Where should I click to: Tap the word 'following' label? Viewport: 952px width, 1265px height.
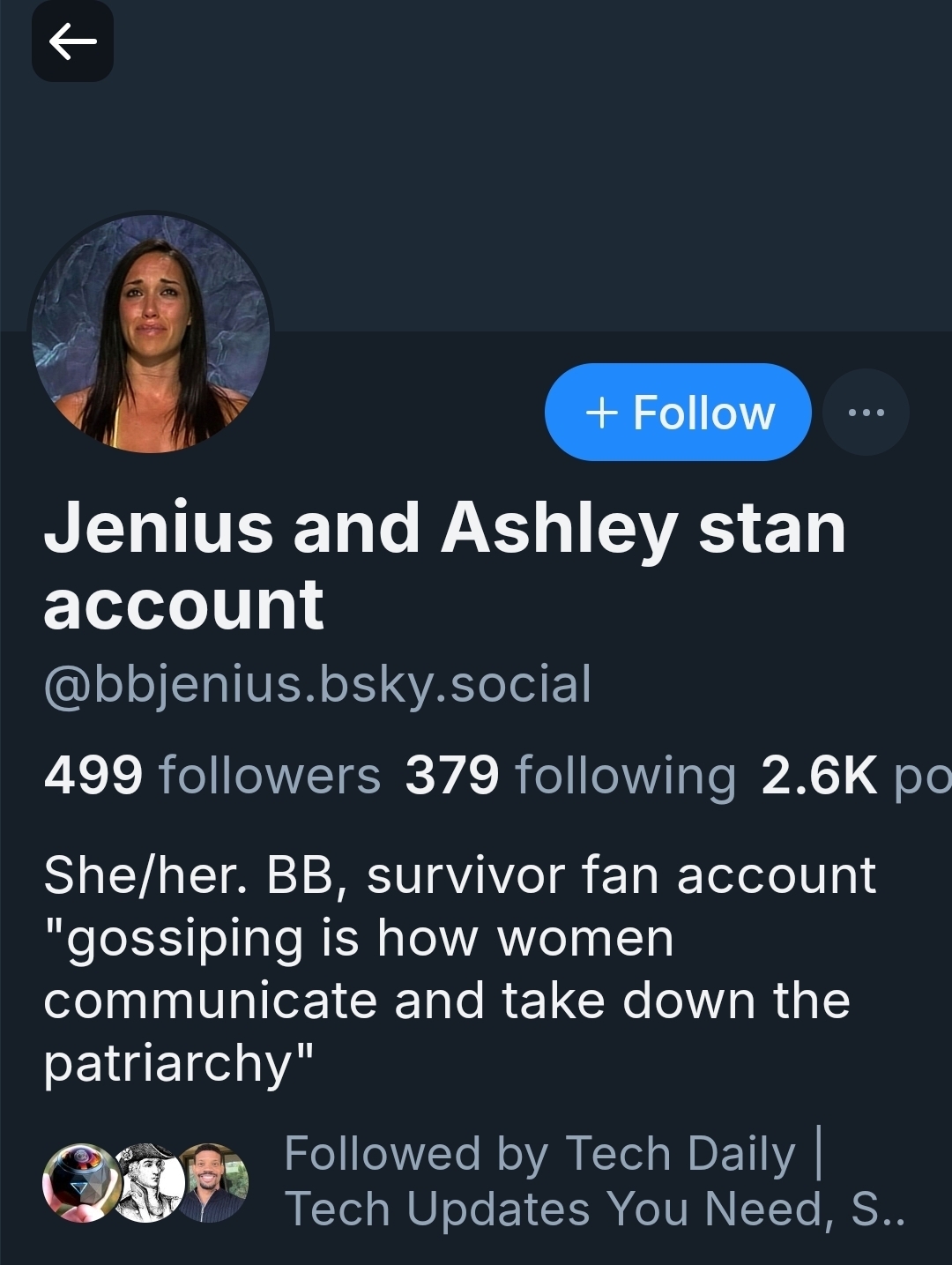625,775
